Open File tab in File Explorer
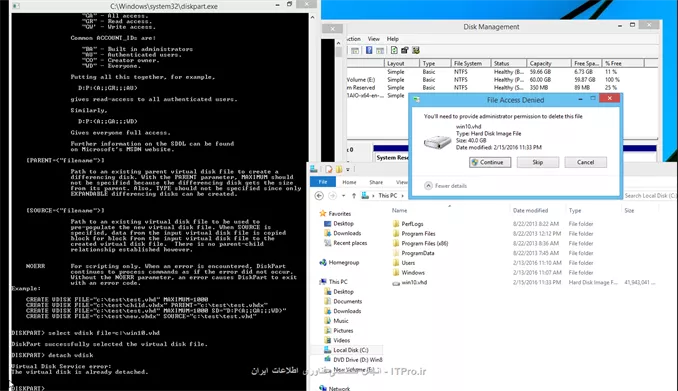 (323, 182)
